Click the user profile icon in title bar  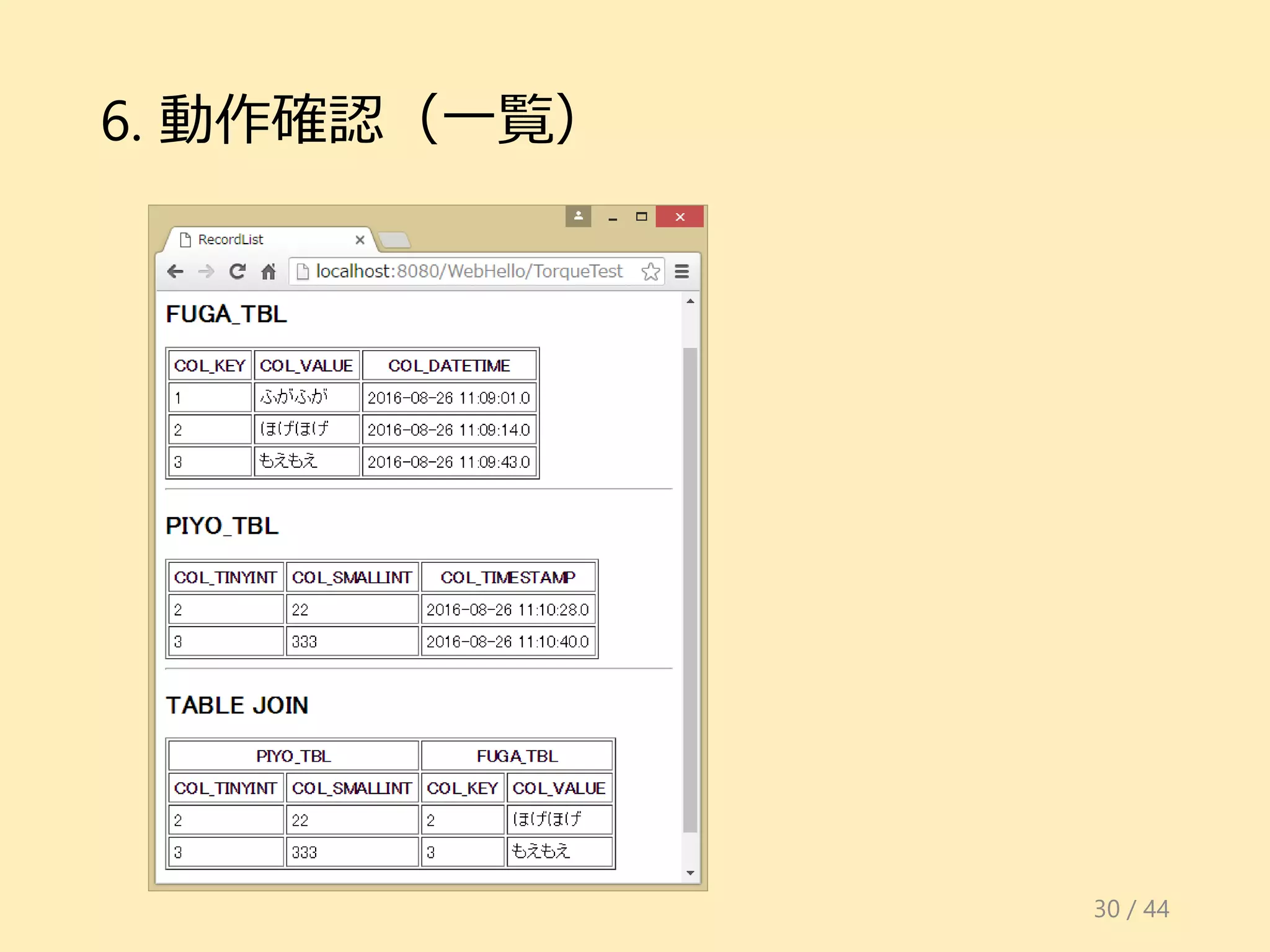point(578,216)
